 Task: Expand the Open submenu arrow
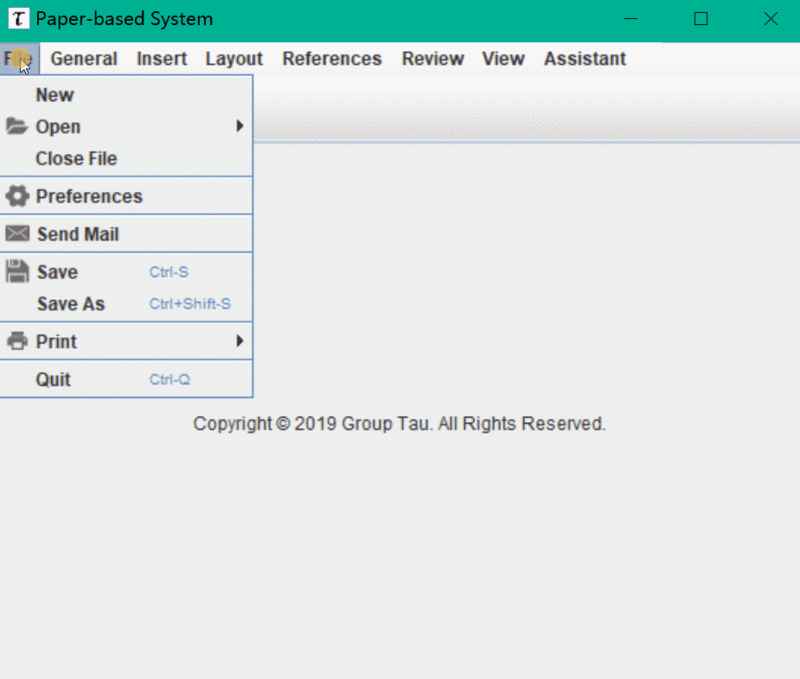240,125
